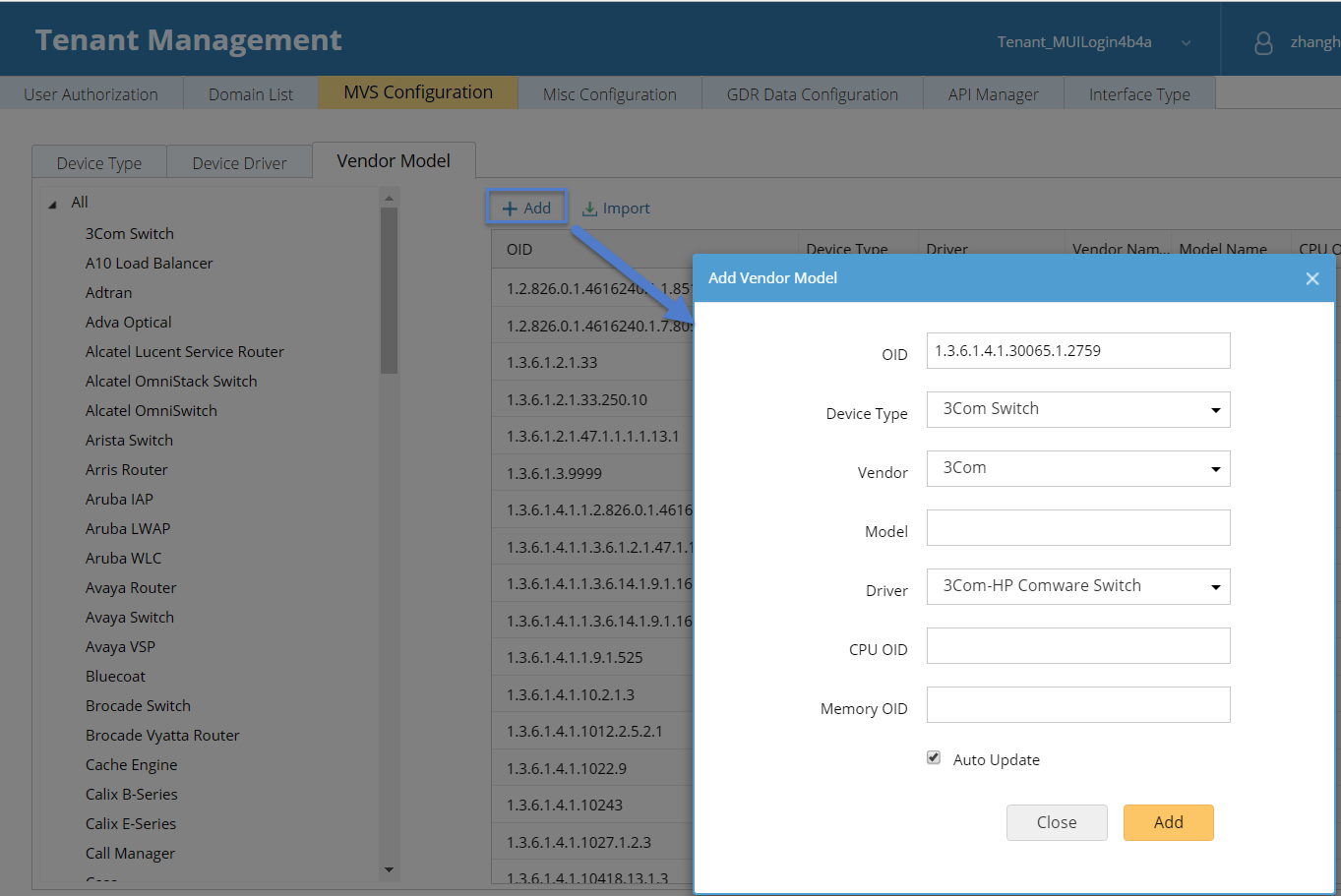Close the Add Vendor Model dialog with X
1341x896 pixels.
tap(1311, 278)
